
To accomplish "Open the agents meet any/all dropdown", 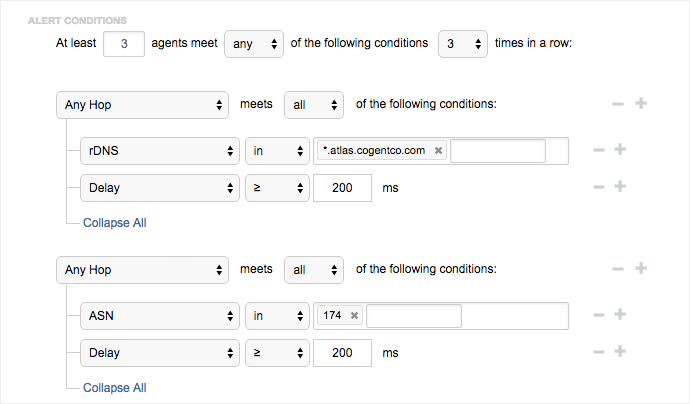I will click(252, 44).
